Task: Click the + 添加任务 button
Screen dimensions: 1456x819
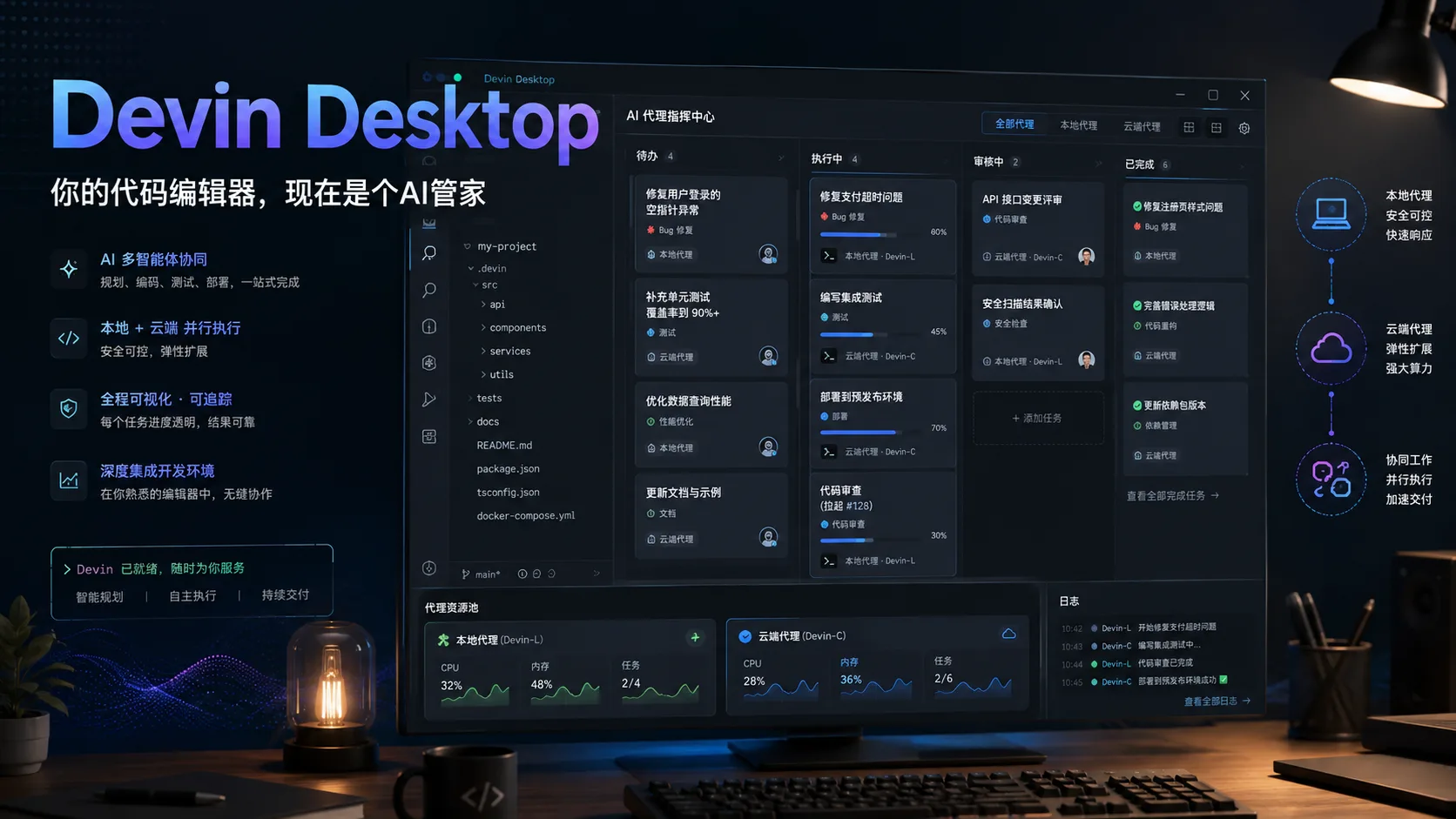Action: point(1037,419)
